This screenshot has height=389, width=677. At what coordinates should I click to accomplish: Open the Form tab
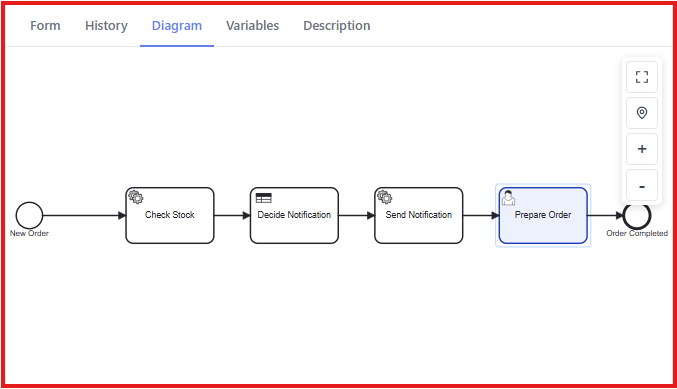(x=45, y=26)
